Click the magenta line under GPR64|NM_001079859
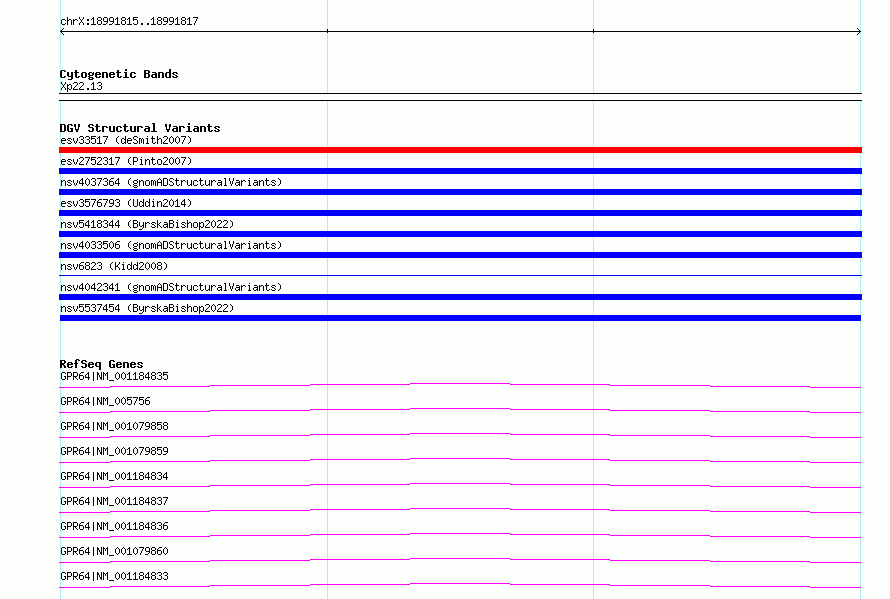Viewport: 890px width, 599px height. coord(460,460)
